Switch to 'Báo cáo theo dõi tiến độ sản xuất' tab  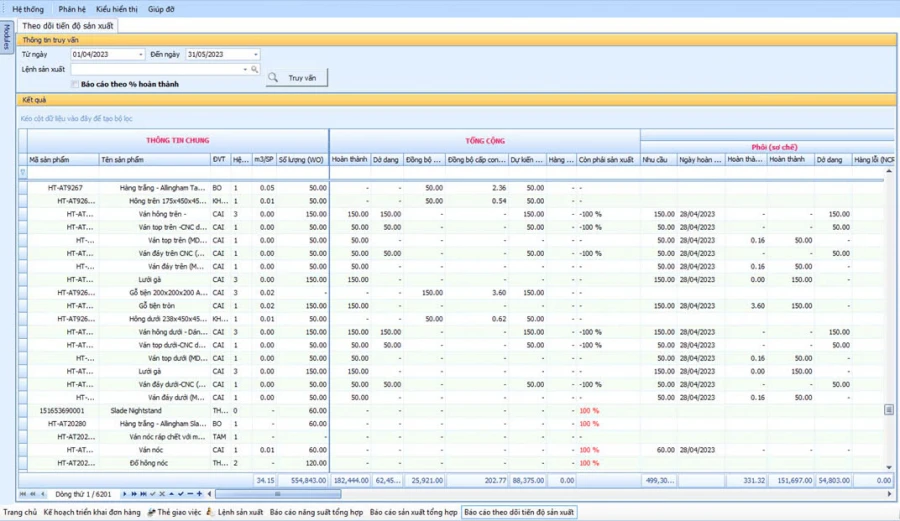pyautogui.click(x=519, y=512)
